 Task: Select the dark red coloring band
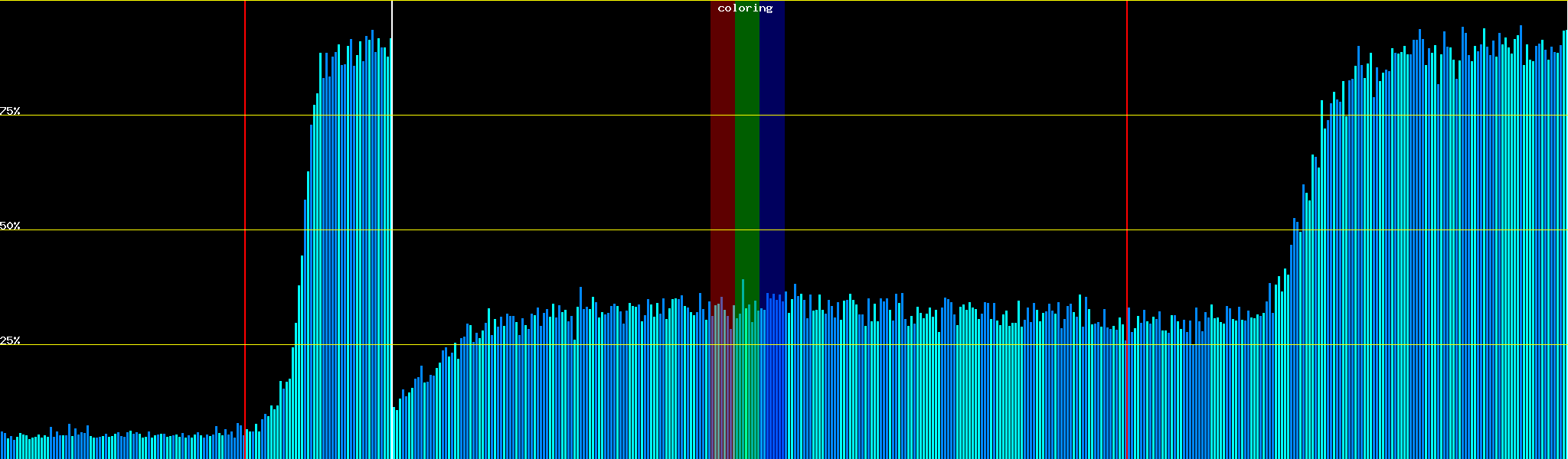click(722, 153)
